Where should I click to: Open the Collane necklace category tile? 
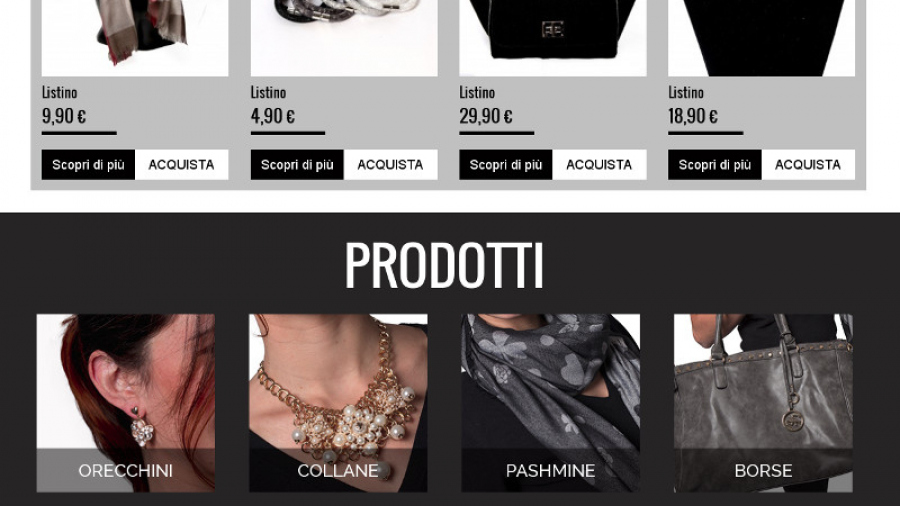pos(338,403)
